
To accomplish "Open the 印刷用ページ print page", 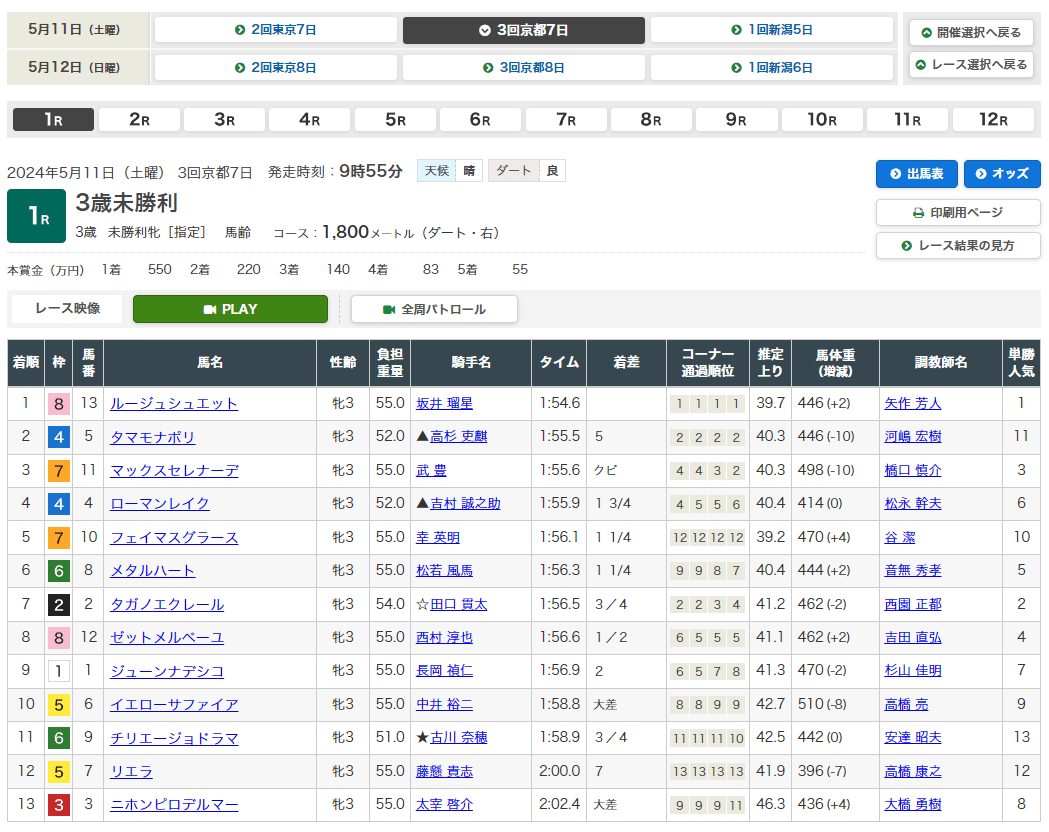I will click(957, 213).
